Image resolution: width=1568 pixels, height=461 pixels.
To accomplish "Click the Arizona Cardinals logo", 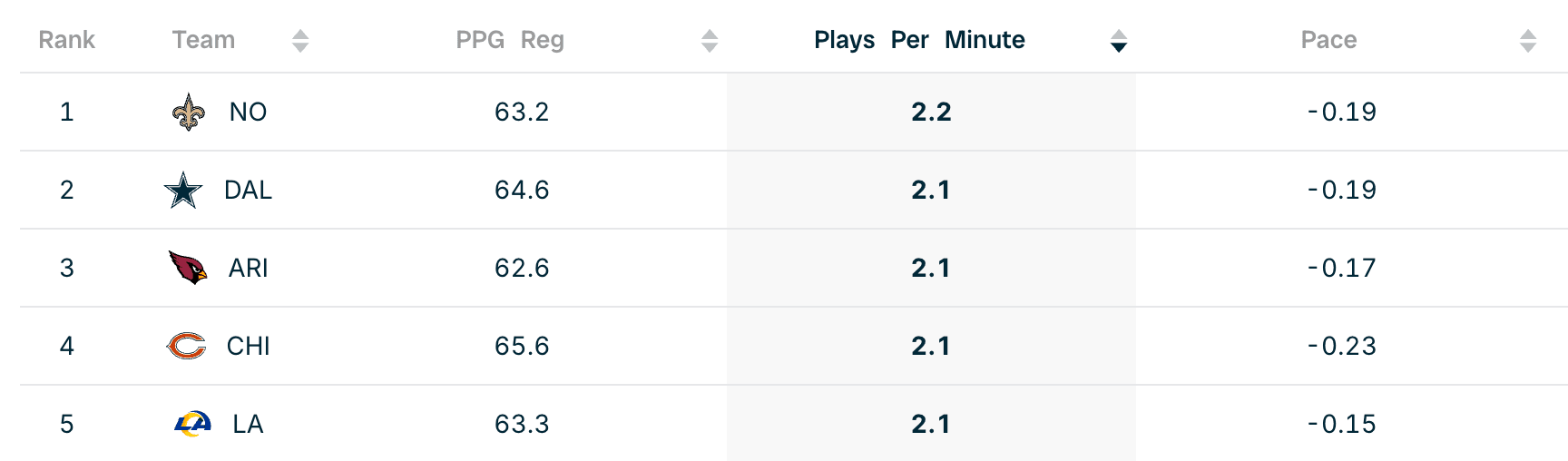I will click(188, 268).
